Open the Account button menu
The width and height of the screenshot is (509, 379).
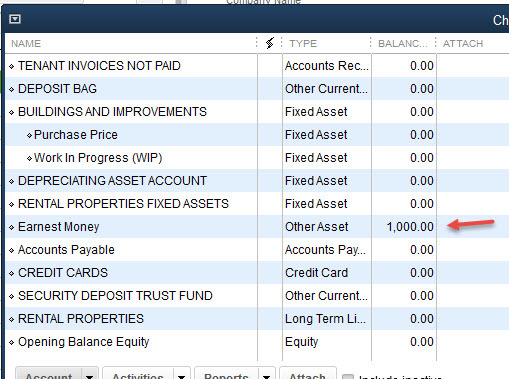click(x=57, y=374)
